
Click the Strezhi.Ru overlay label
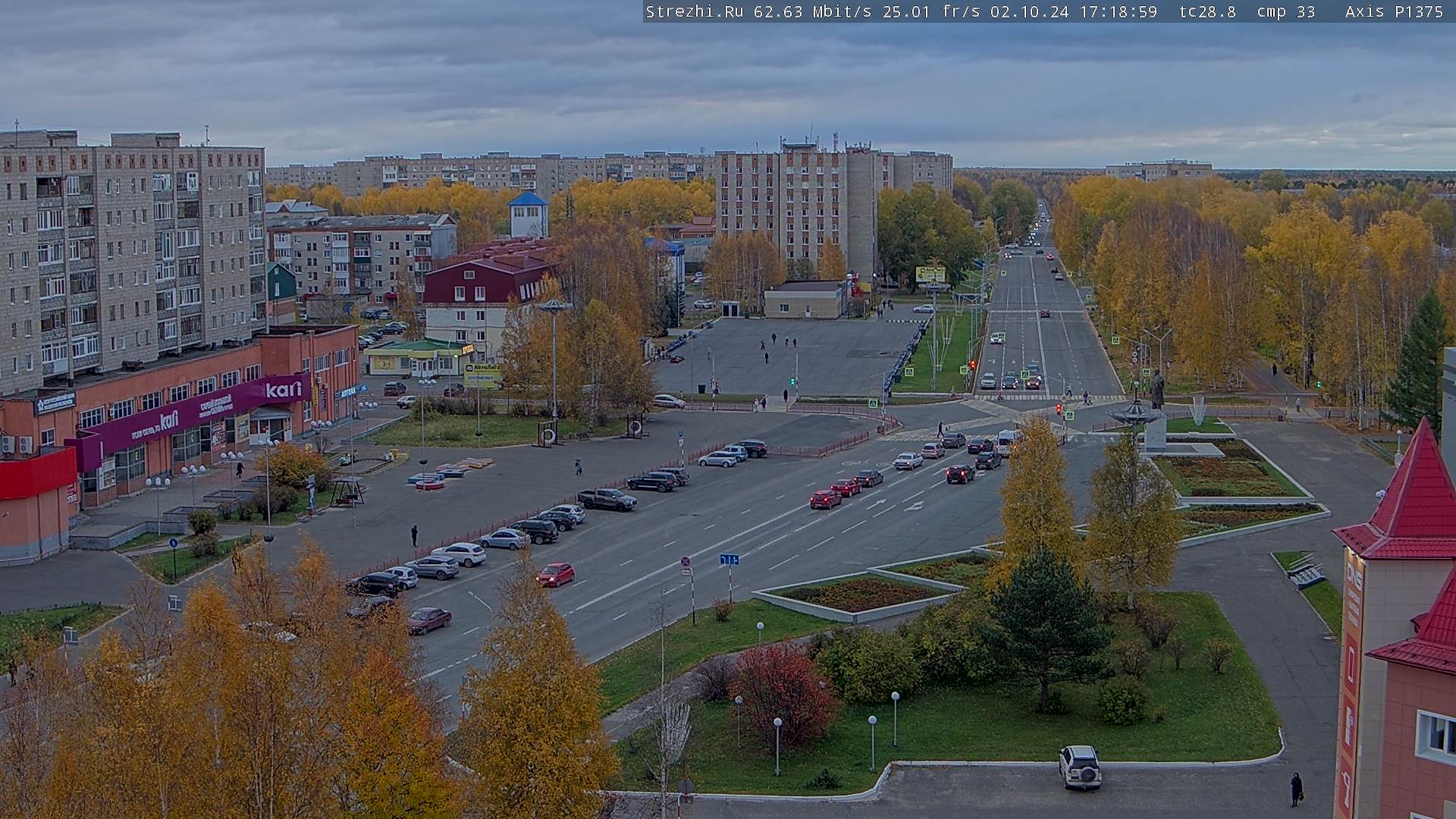pos(694,11)
